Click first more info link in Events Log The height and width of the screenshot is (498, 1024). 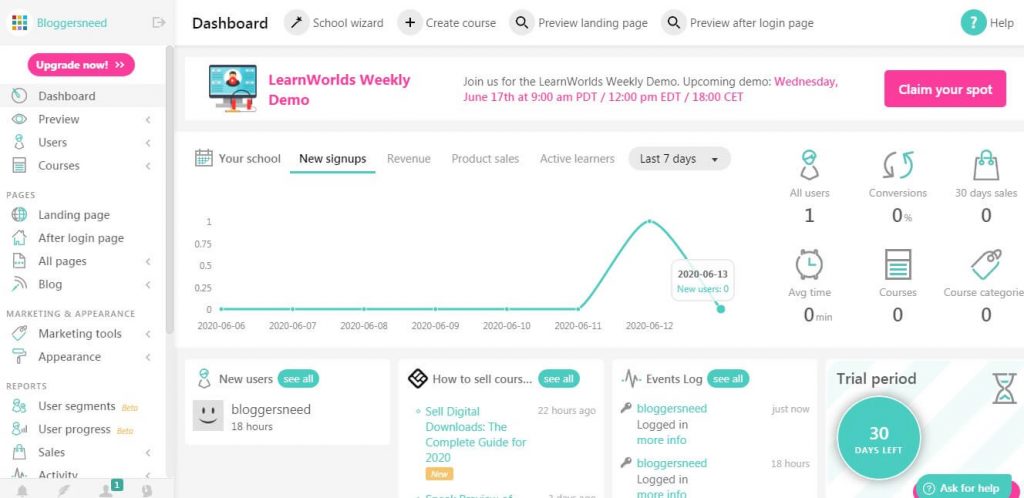[662, 440]
